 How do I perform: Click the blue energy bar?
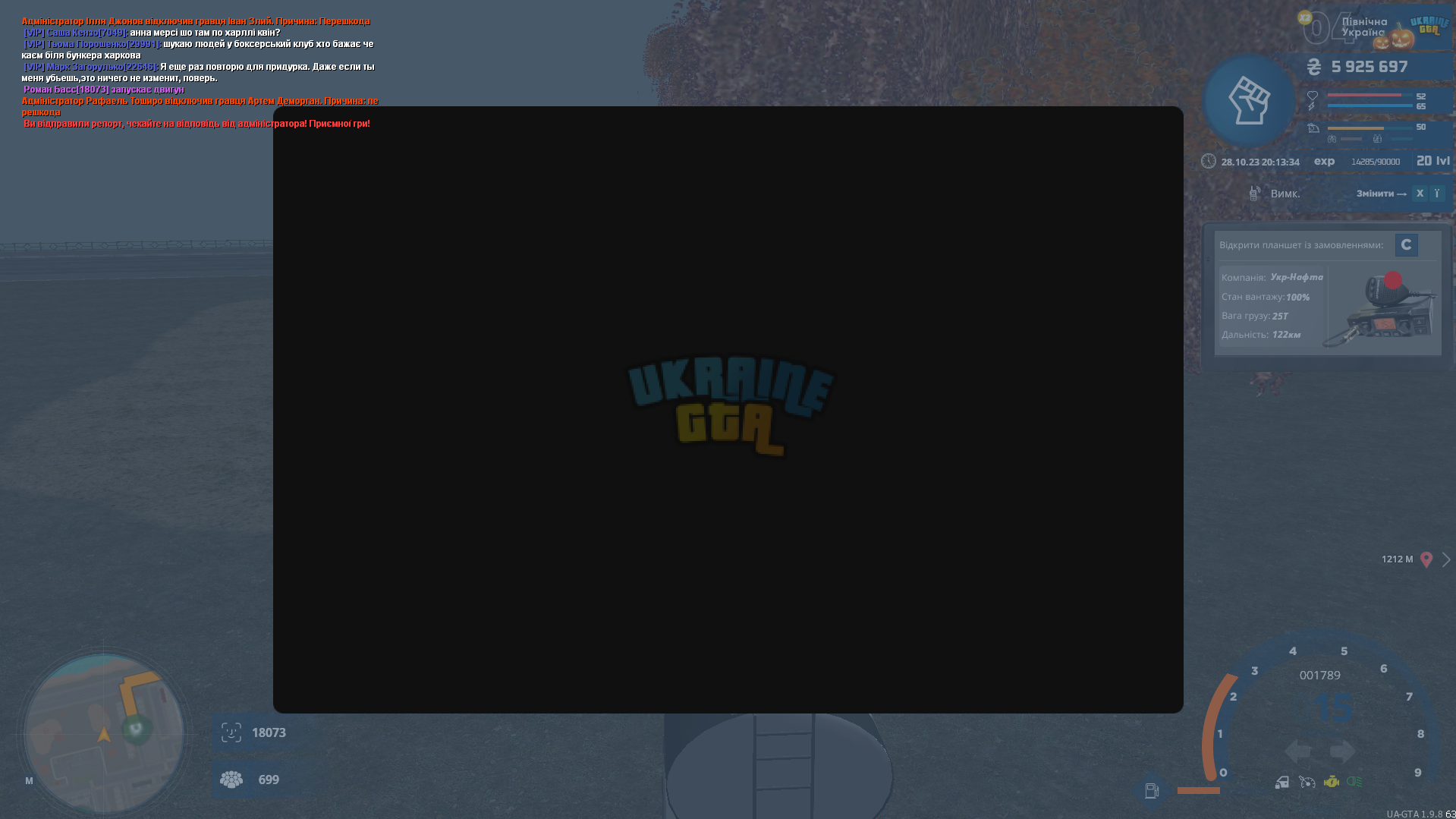click(1370, 106)
